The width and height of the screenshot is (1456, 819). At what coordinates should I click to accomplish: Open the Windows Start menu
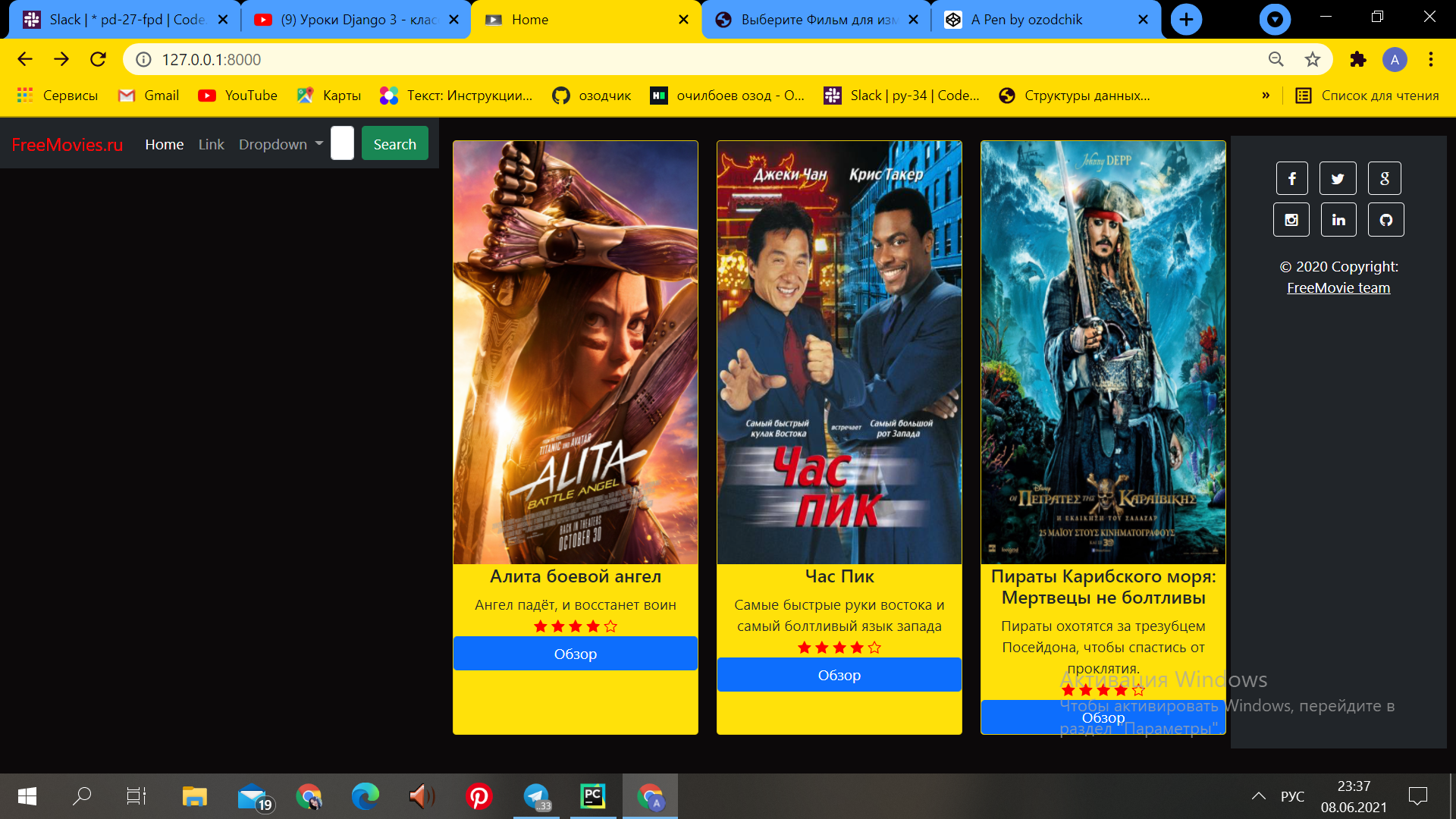pyautogui.click(x=27, y=796)
